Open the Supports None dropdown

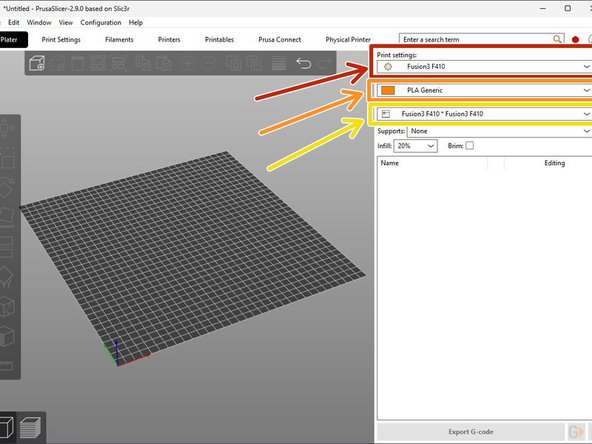click(x=499, y=131)
